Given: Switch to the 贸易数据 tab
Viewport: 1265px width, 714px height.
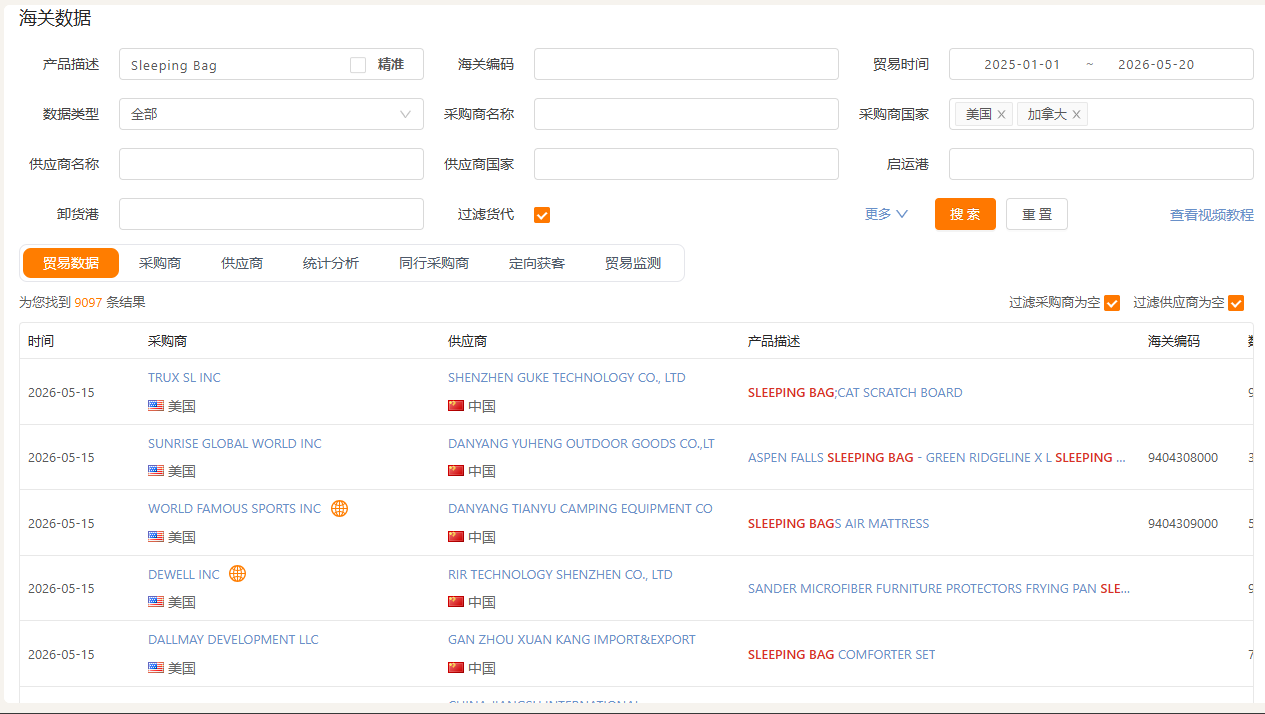Looking at the screenshot, I should tap(71, 263).
